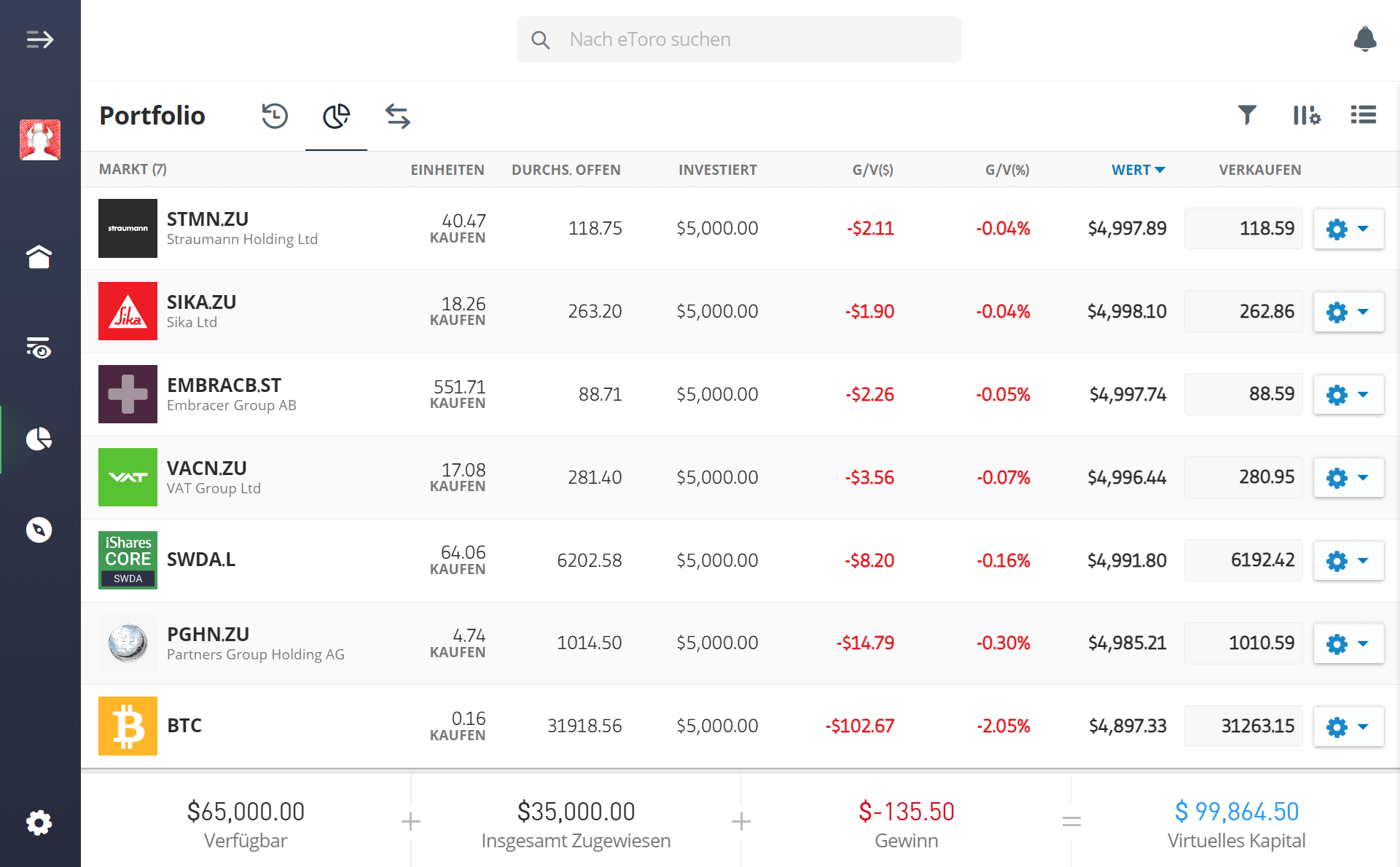Open the Discover compass sidebar icon
The width and height of the screenshot is (1400, 867).
tap(39, 530)
